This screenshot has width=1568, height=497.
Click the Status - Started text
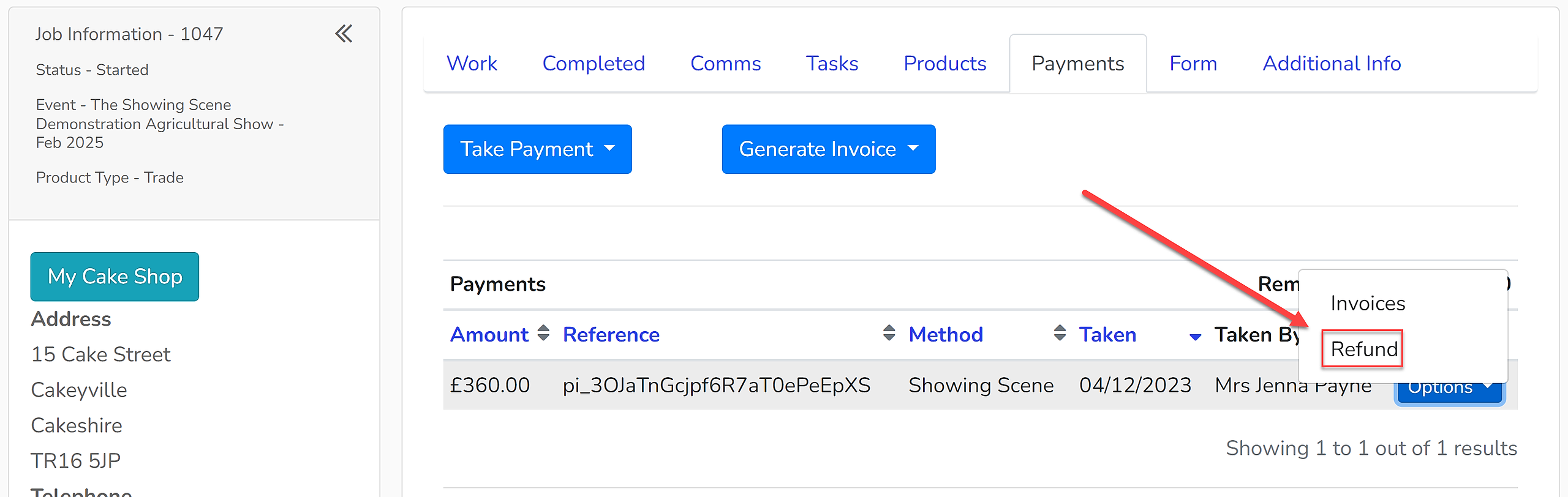pos(92,70)
